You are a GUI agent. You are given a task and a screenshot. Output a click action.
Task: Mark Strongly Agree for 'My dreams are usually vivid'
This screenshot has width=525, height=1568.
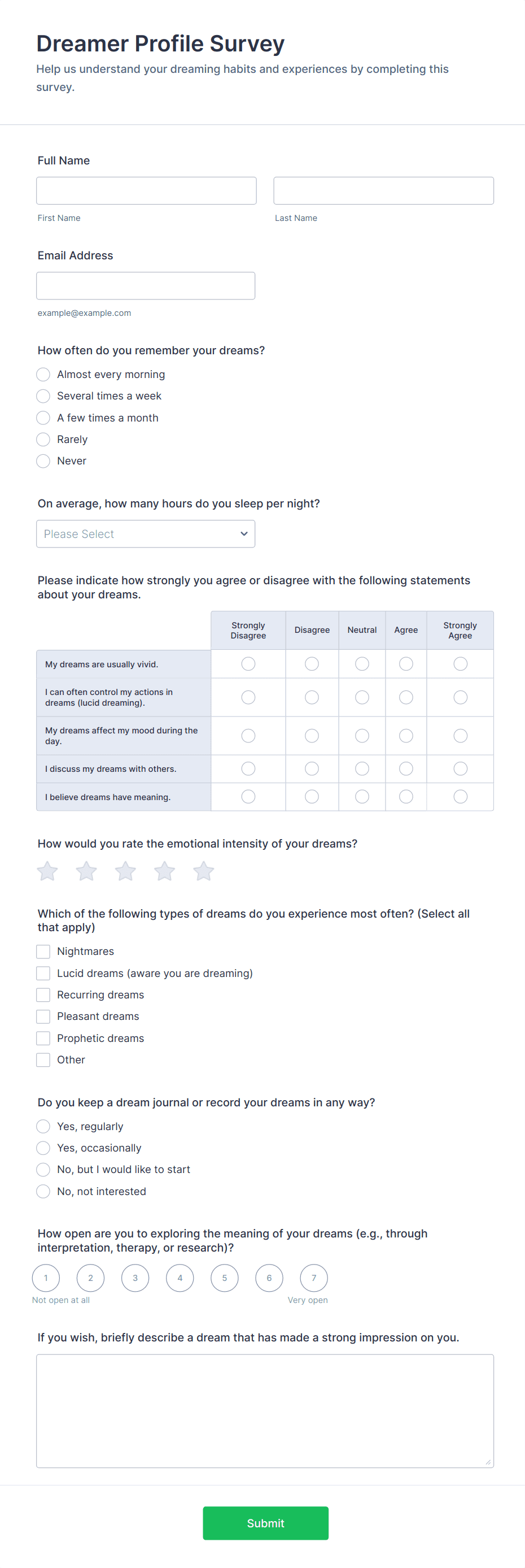coord(460,663)
